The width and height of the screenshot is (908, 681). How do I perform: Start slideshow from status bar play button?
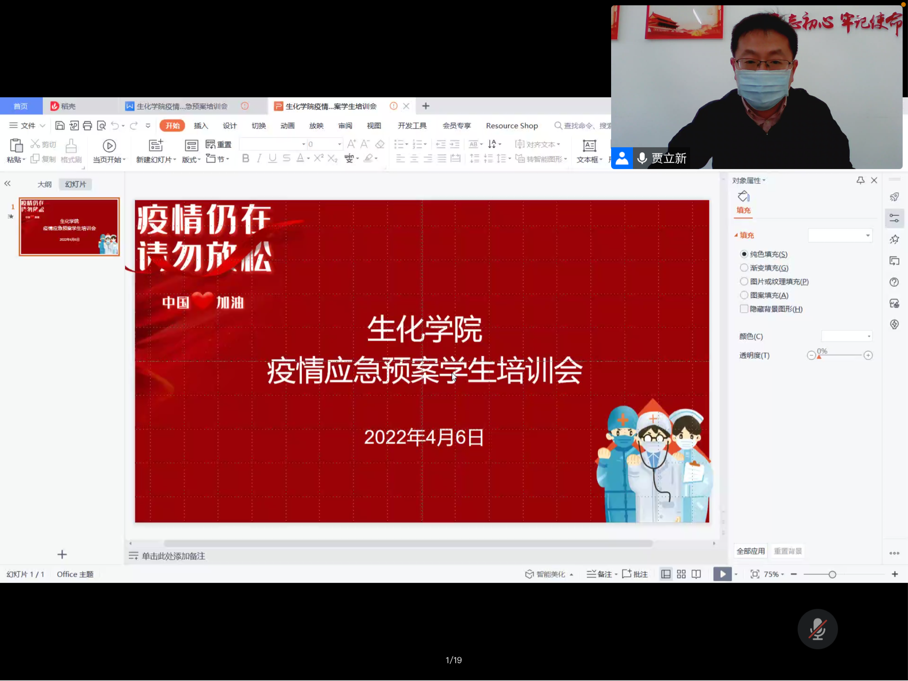(x=721, y=574)
